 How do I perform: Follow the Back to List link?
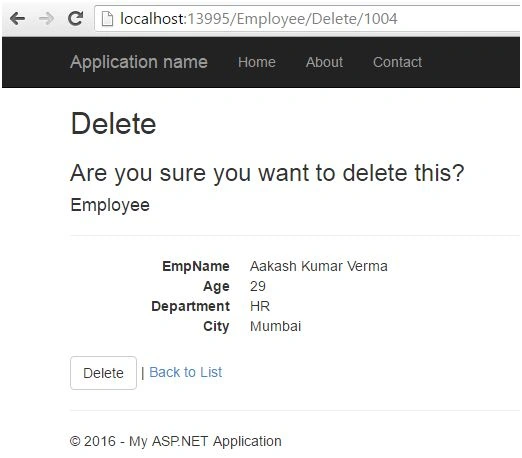[x=186, y=372]
